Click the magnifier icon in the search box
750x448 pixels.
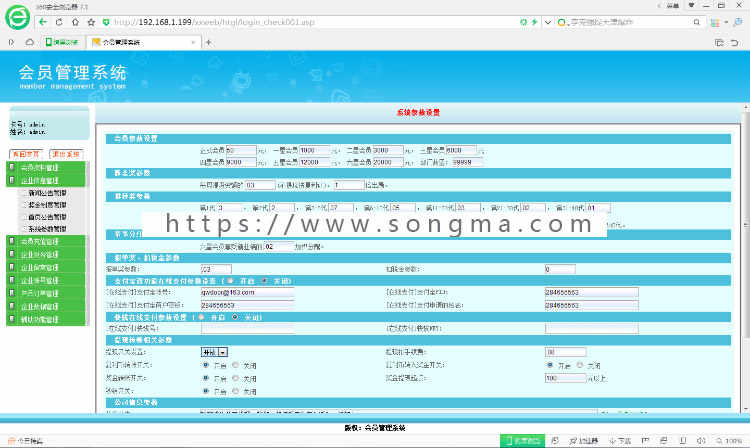[x=696, y=22]
